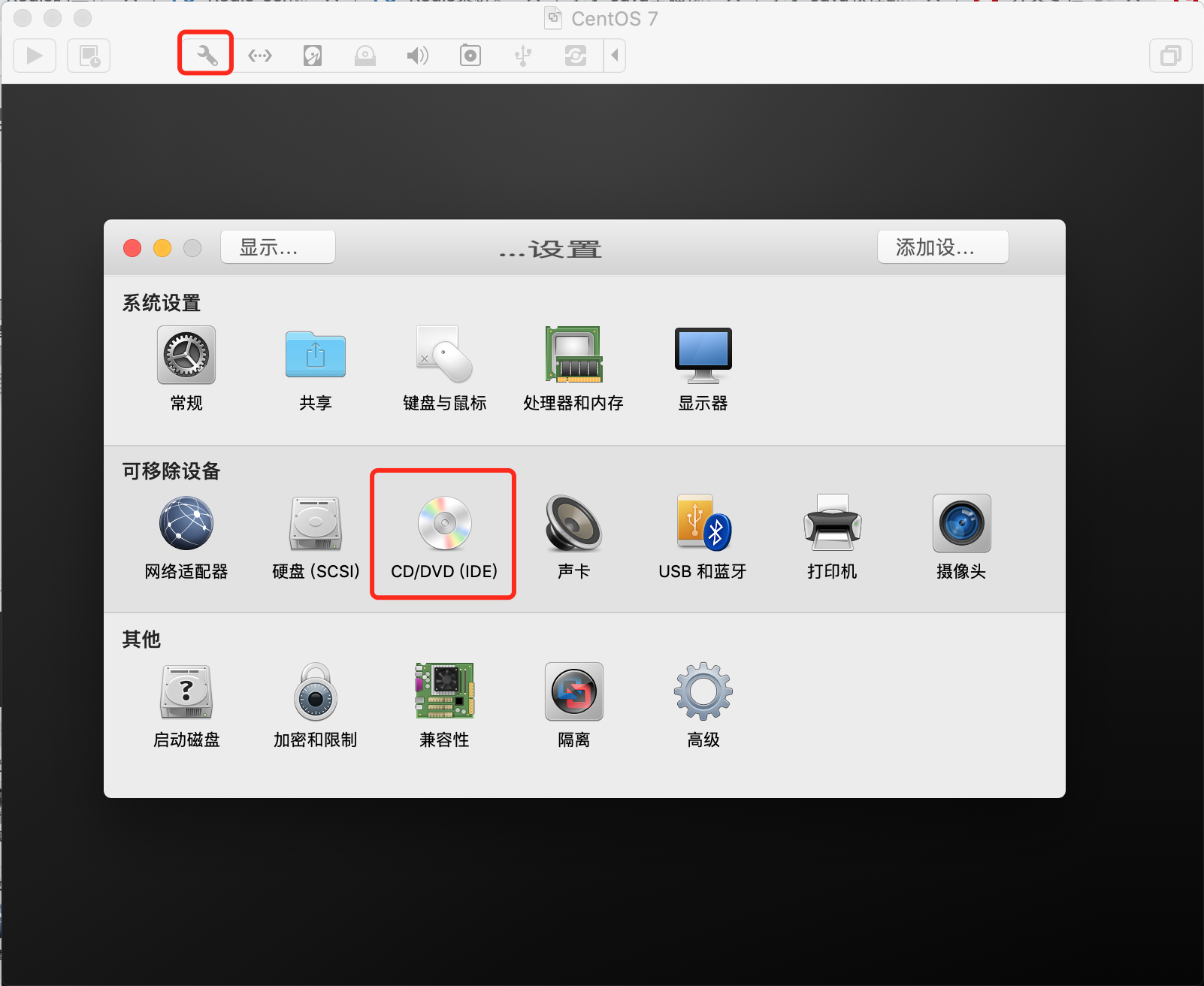
Task: Click the CentOS 7 window title
Action: pyautogui.click(x=614, y=19)
